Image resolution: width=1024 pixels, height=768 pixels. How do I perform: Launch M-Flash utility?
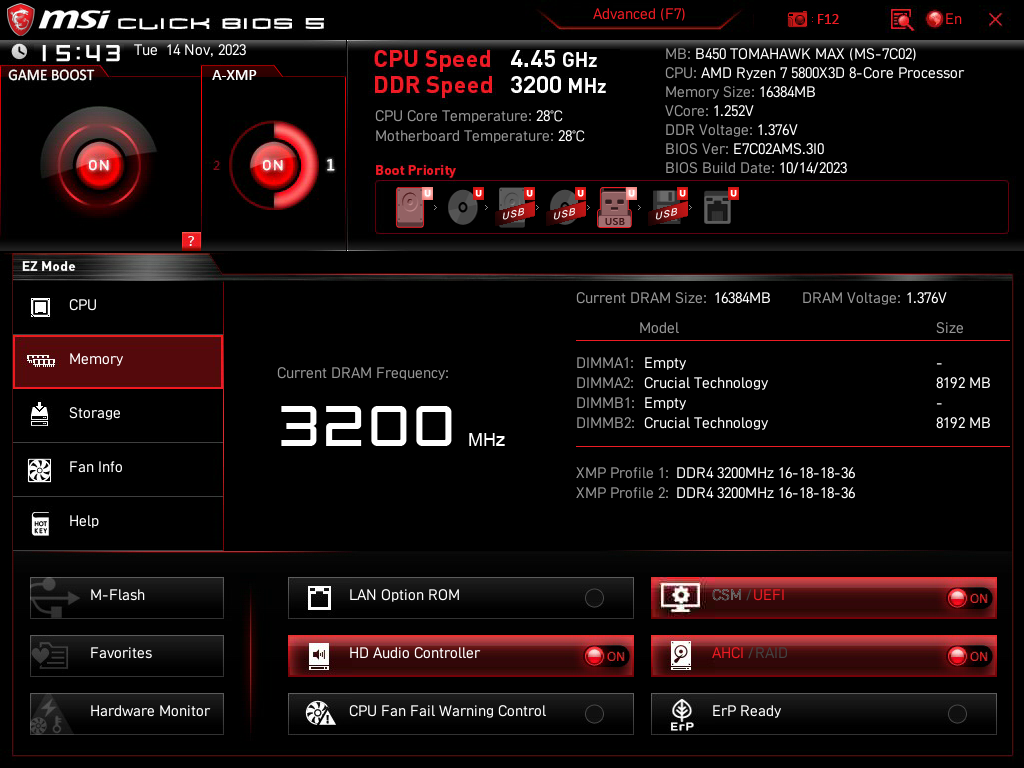click(x=127, y=598)
